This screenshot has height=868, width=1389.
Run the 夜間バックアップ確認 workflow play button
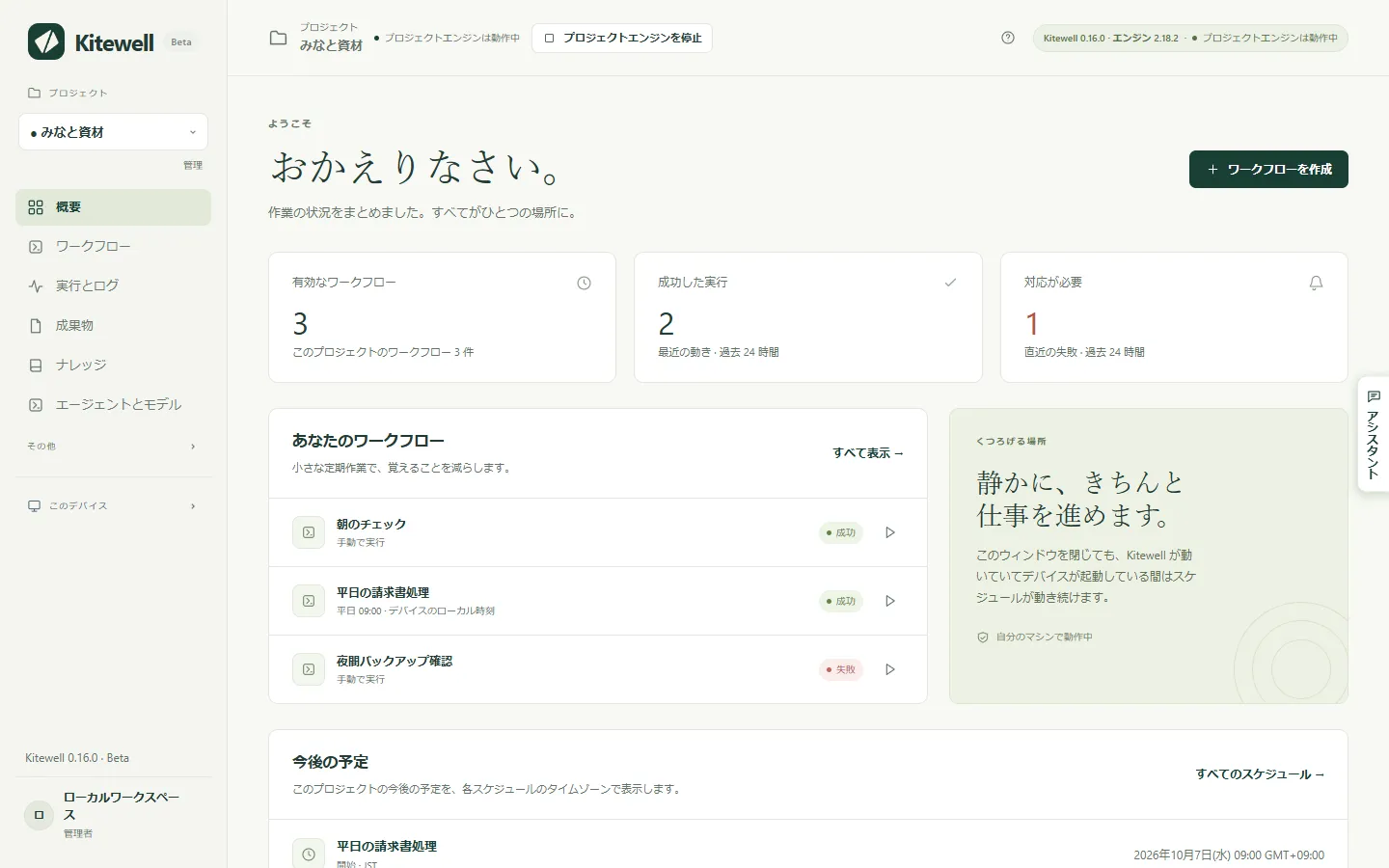tap(890, 669)
